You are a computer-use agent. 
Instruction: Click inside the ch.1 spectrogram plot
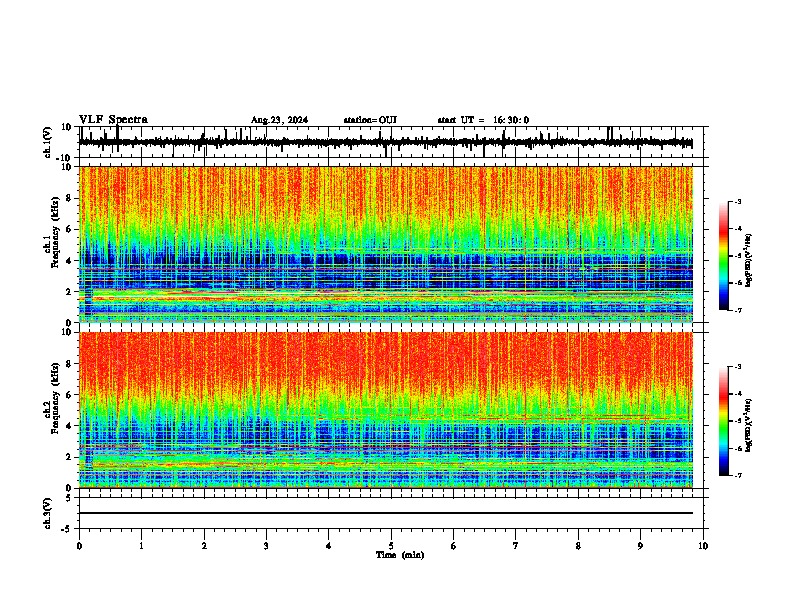tap(386, 244)
